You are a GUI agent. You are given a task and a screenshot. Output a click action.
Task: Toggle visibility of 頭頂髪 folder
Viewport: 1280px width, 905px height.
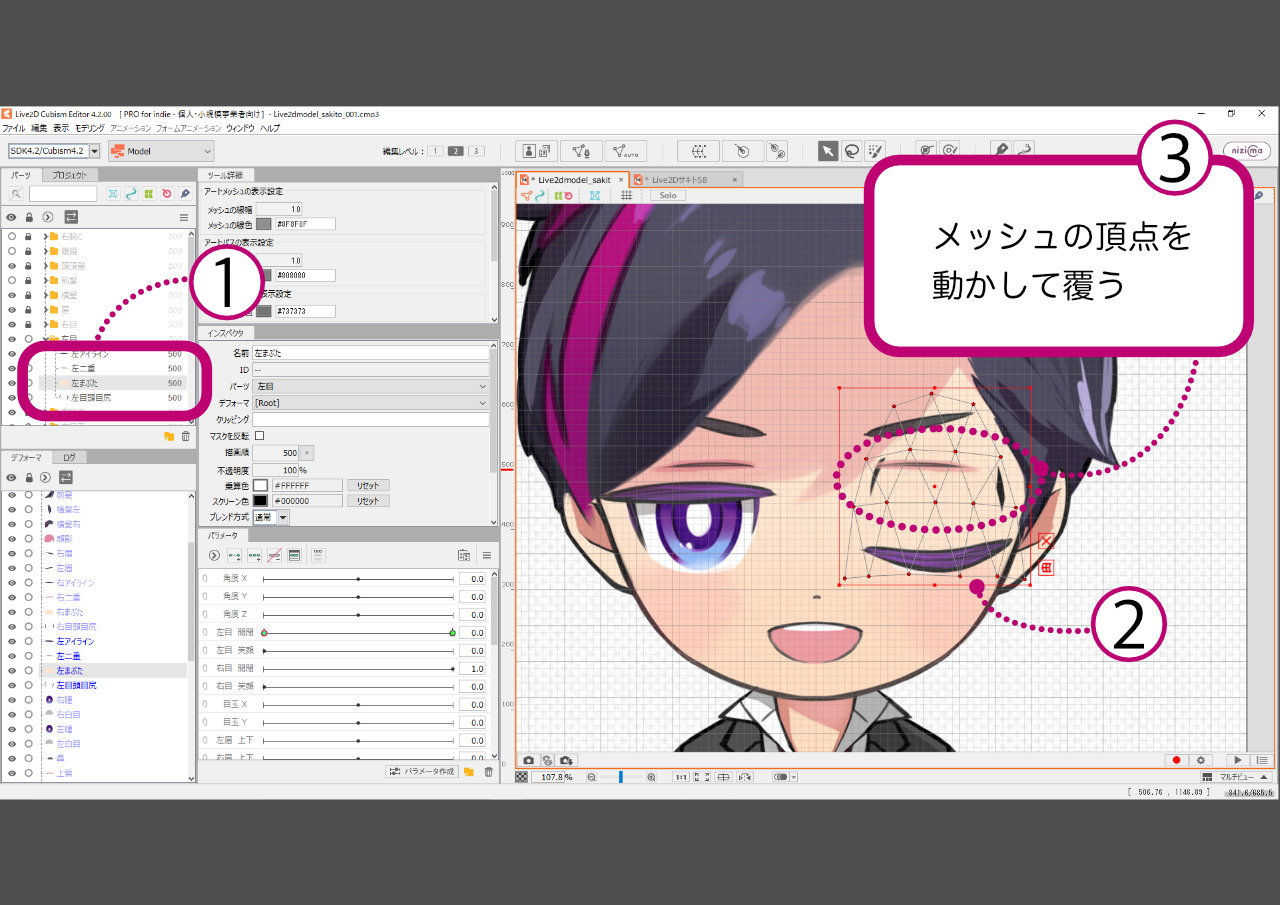[12, 265]
